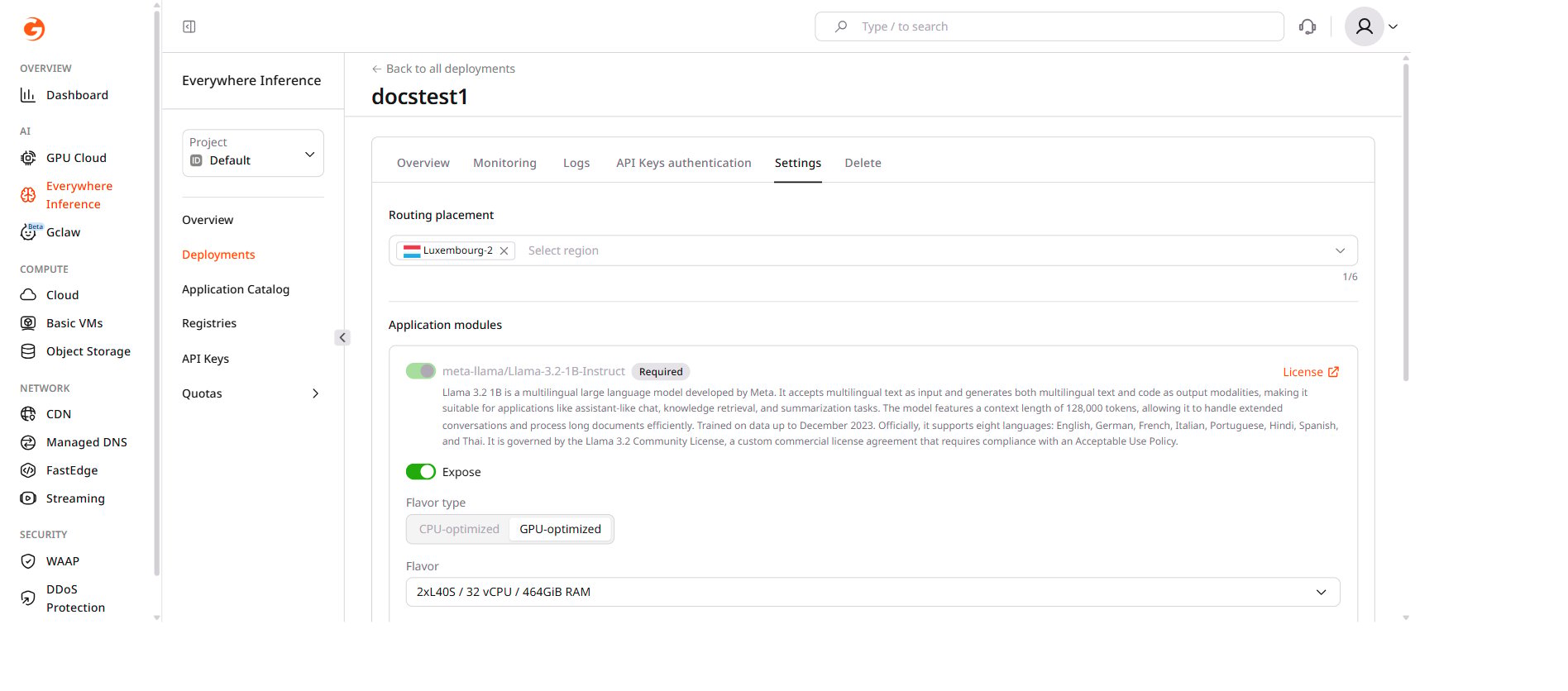This screenshot has height=691, width=1568.
Task: Toggle the Expose switch
Action: coord(421,472)
